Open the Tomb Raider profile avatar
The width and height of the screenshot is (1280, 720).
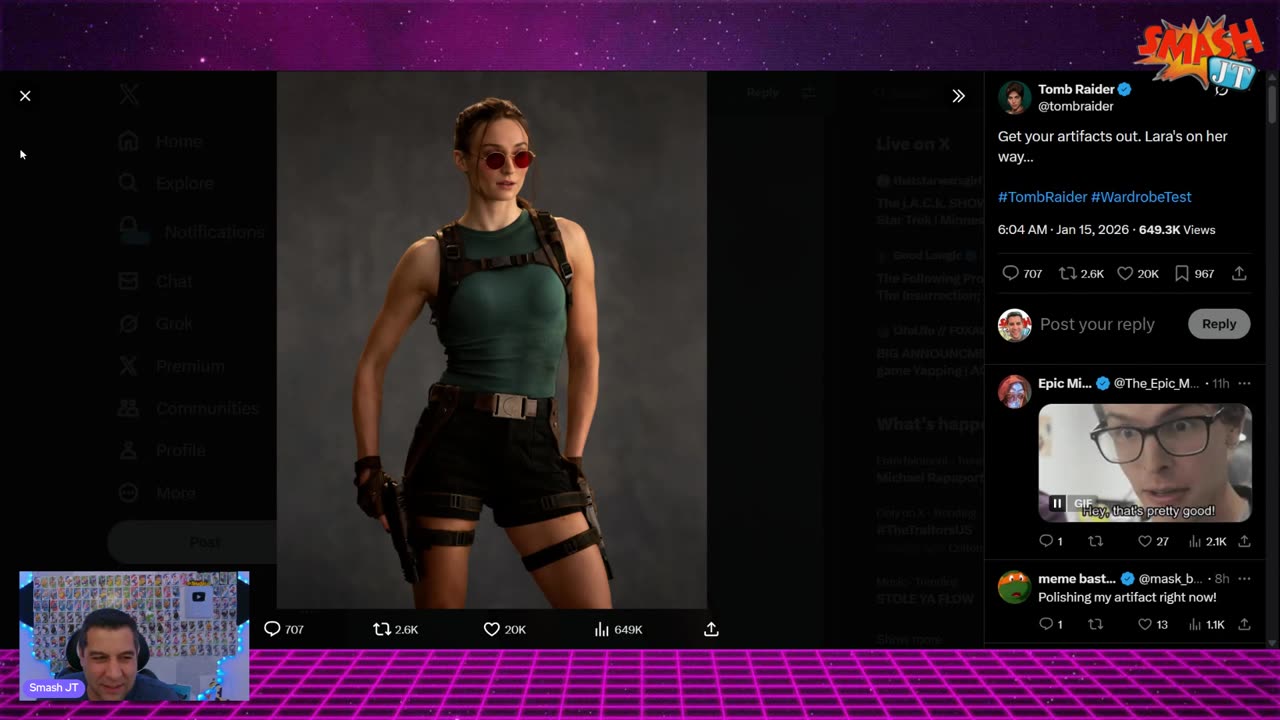[x=1014, y=97]
